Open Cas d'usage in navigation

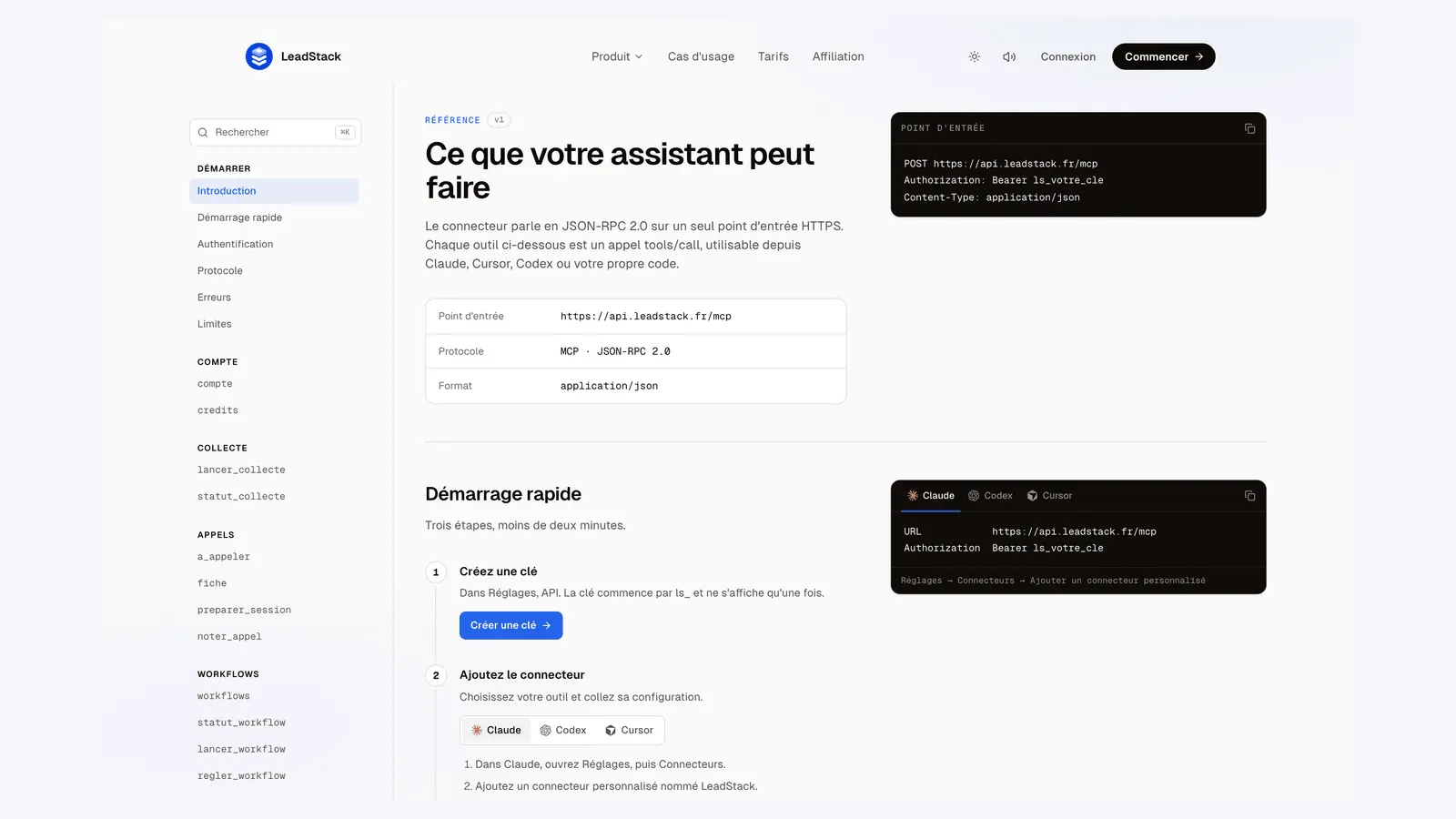point(701,56)
